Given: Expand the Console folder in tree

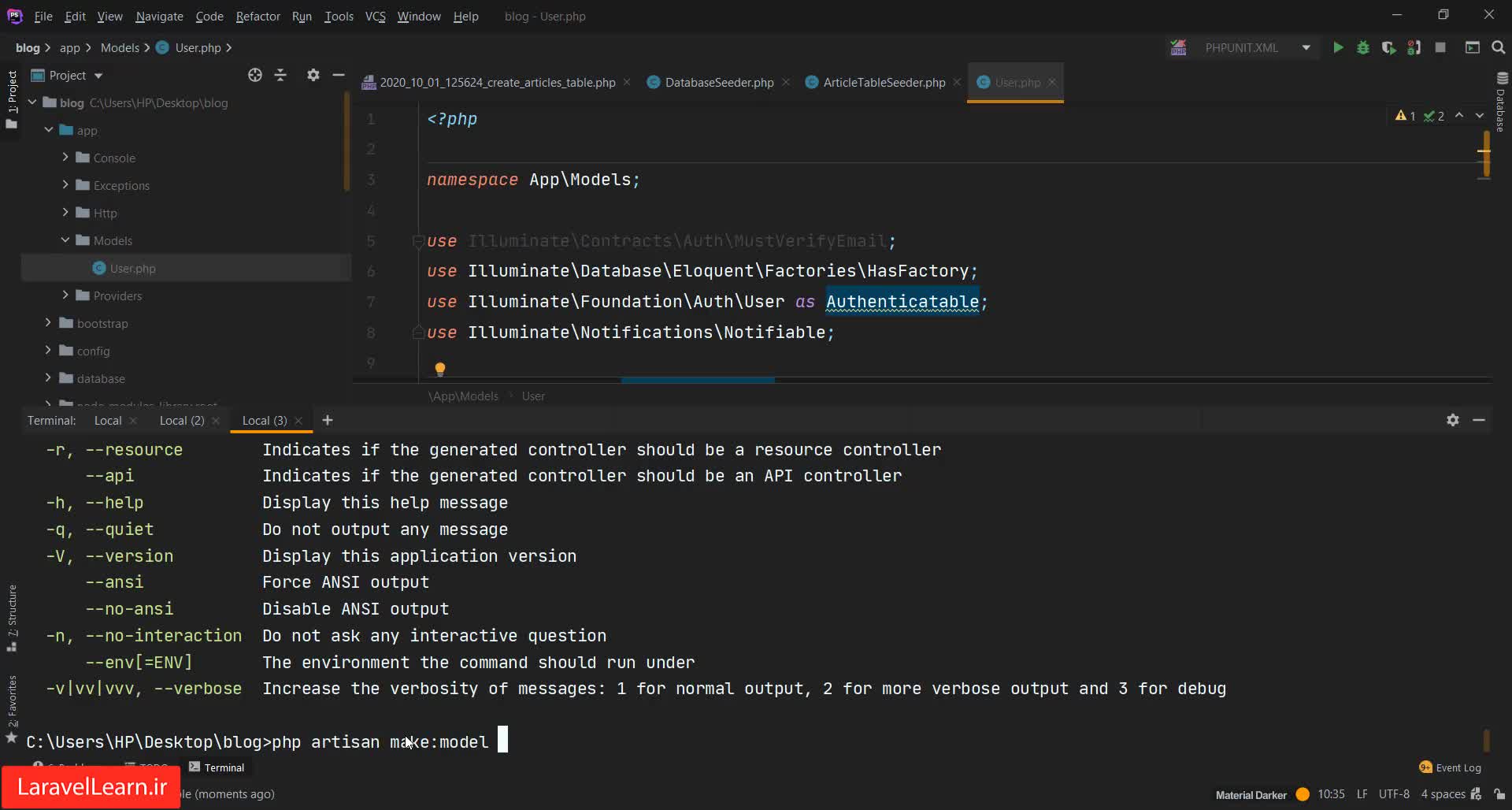Looking at the screenshot, I should point(65,158).
